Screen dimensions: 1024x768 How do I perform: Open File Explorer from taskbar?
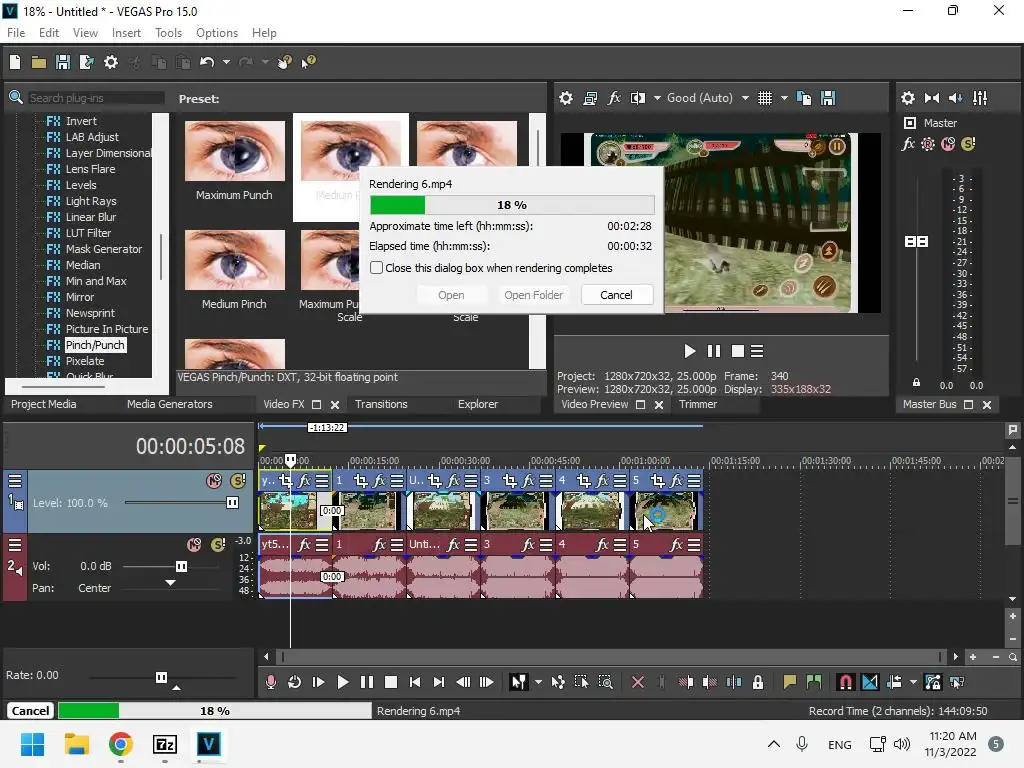pyautogui.click(x=77, y=744)
